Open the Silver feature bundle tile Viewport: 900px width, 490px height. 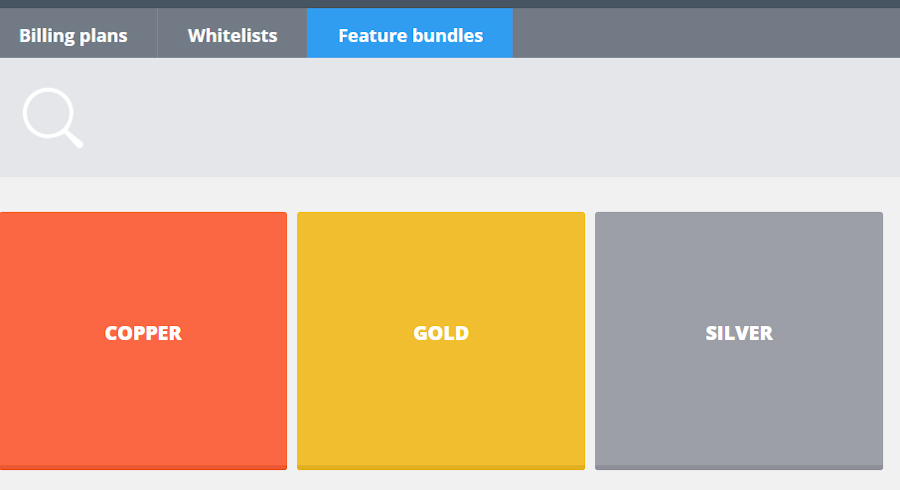click(x=739, y=340)
